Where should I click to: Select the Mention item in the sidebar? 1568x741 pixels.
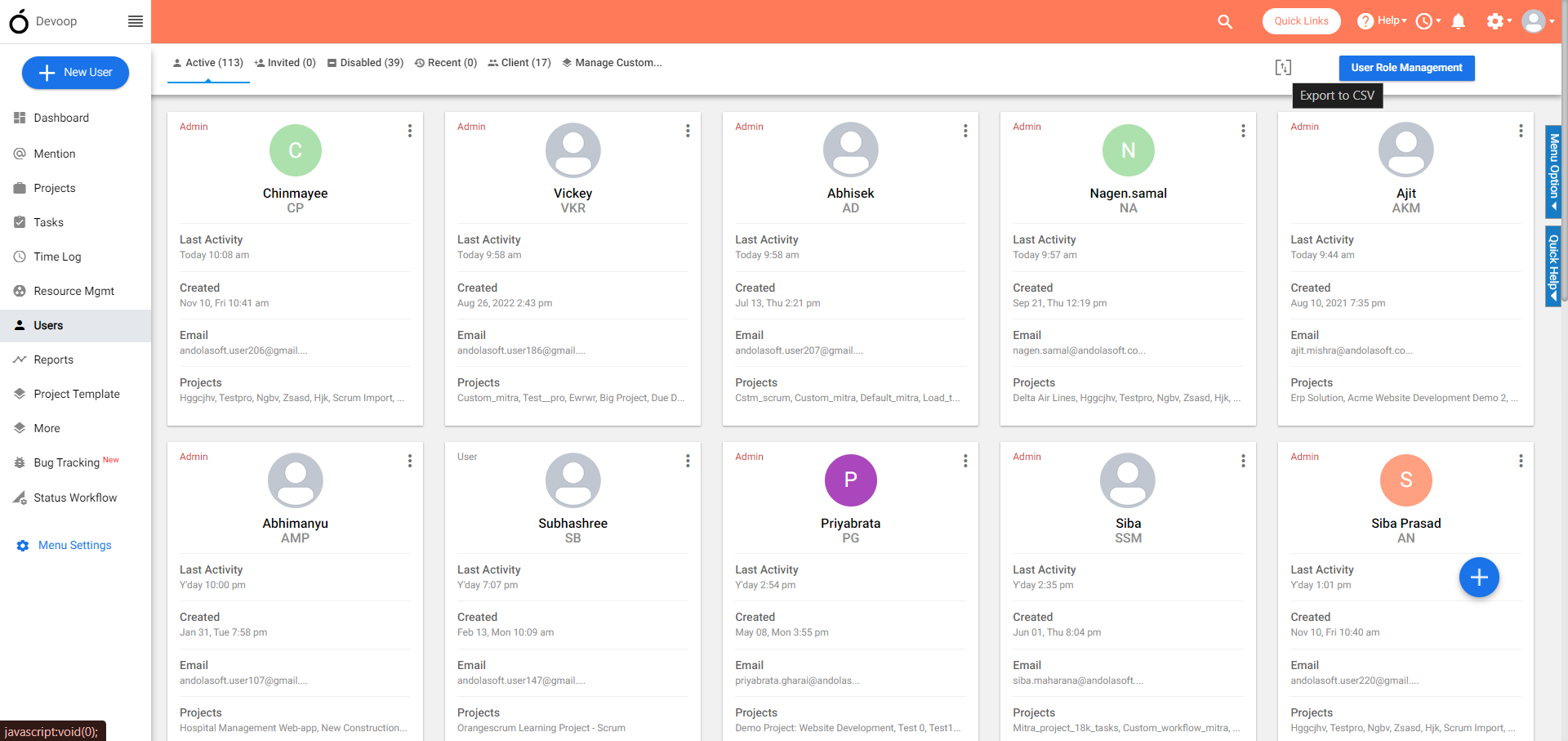coord(56,154)
